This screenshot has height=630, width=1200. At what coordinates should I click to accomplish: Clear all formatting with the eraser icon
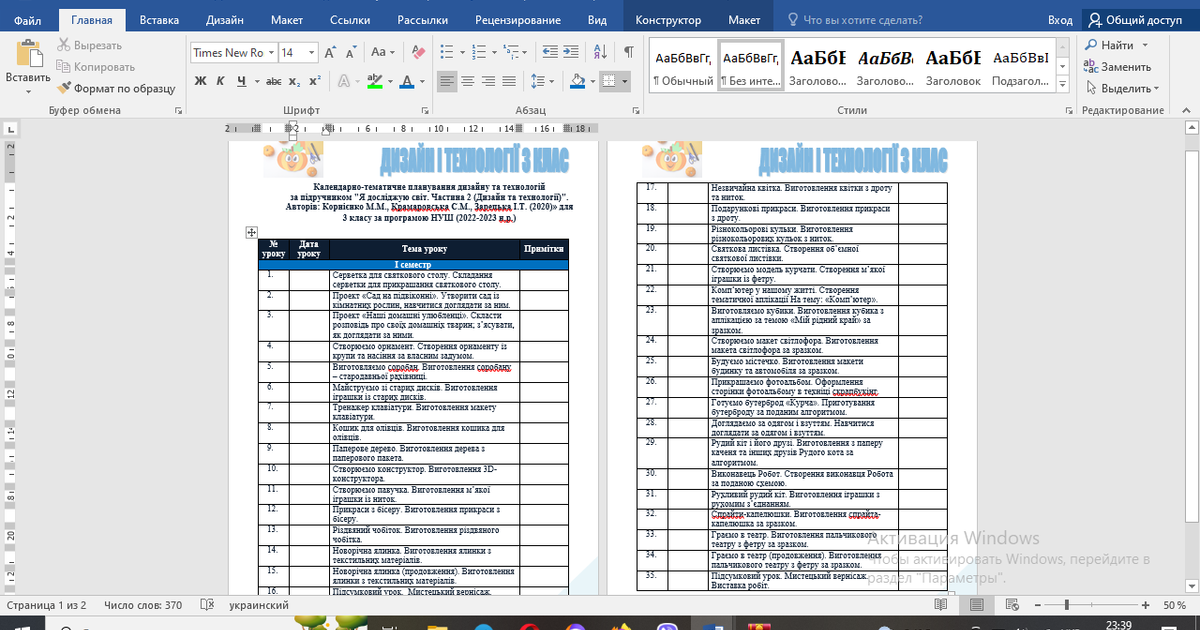tap(416, 52)
